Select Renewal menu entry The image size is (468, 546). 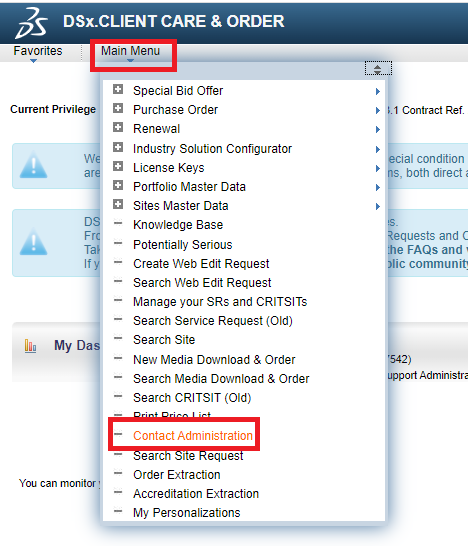157,129
